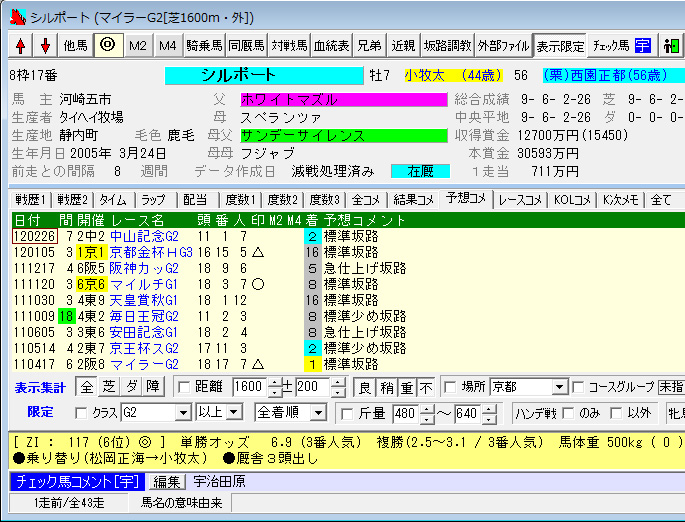The width and height of the screenshot is (685, 522).
Task: Switch to the レースコメ tab
Action: click(x=520, y=199)
